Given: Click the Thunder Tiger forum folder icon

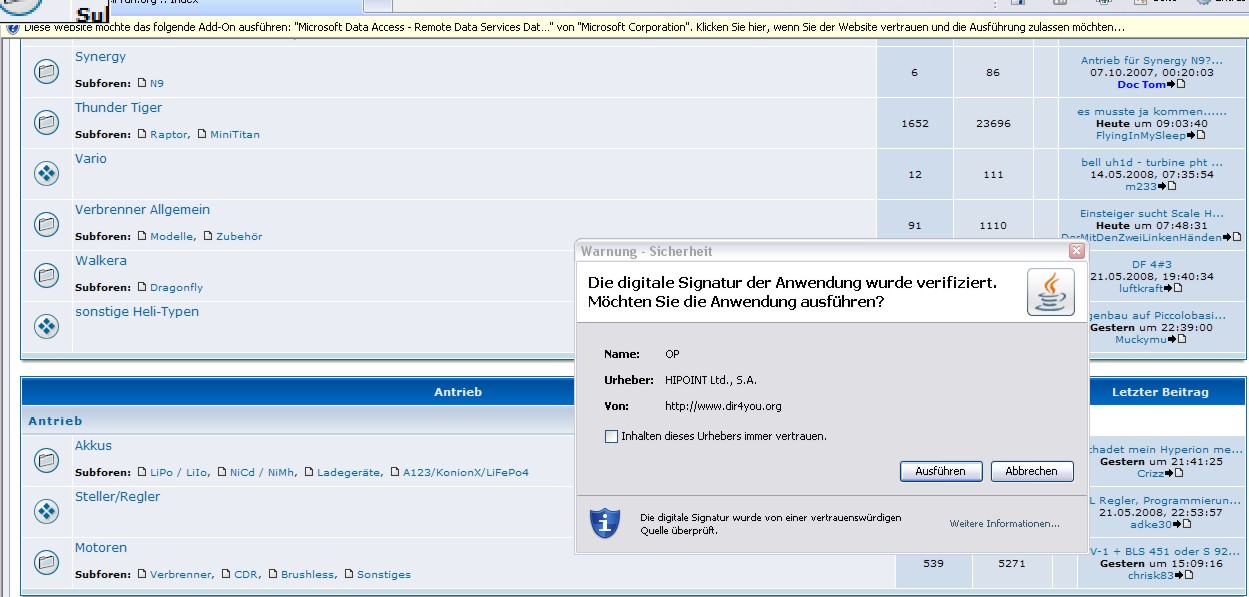Looking at the screenshot, I should (46, 123).
